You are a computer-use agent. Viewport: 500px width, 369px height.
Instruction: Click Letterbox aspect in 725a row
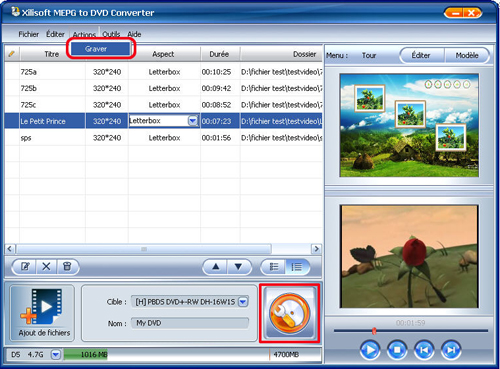(x=164, y=72)
